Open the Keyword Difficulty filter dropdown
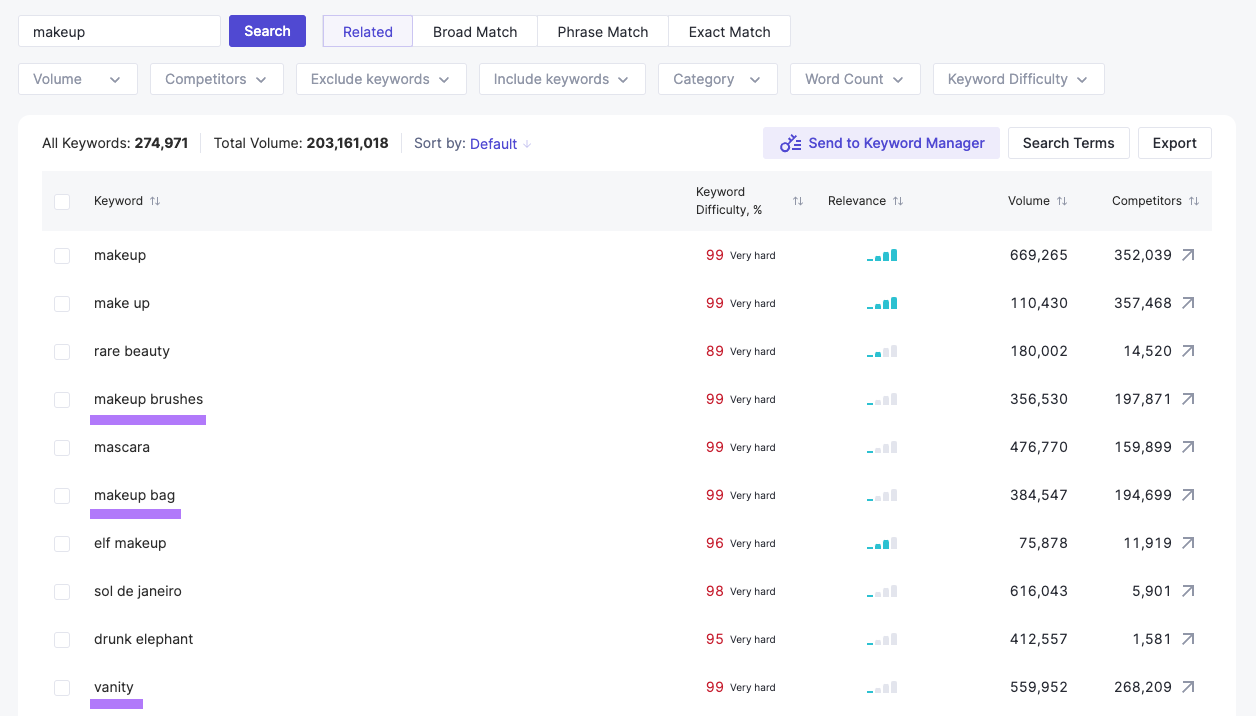This screenshot has height=716, width=1256. (1018, 79)
